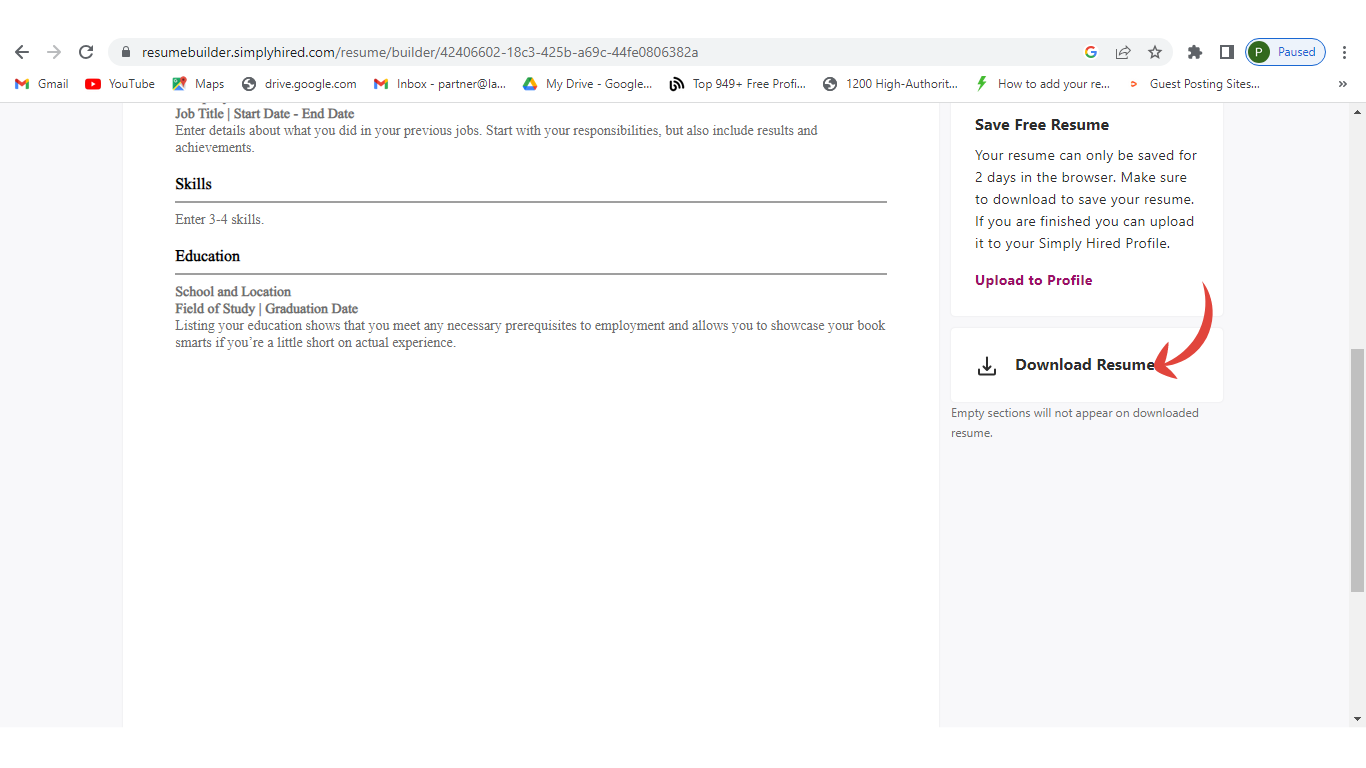Click the Google icon in address bar
Viewport: 1366px width, 768px height.
[x=1091, y=52]
